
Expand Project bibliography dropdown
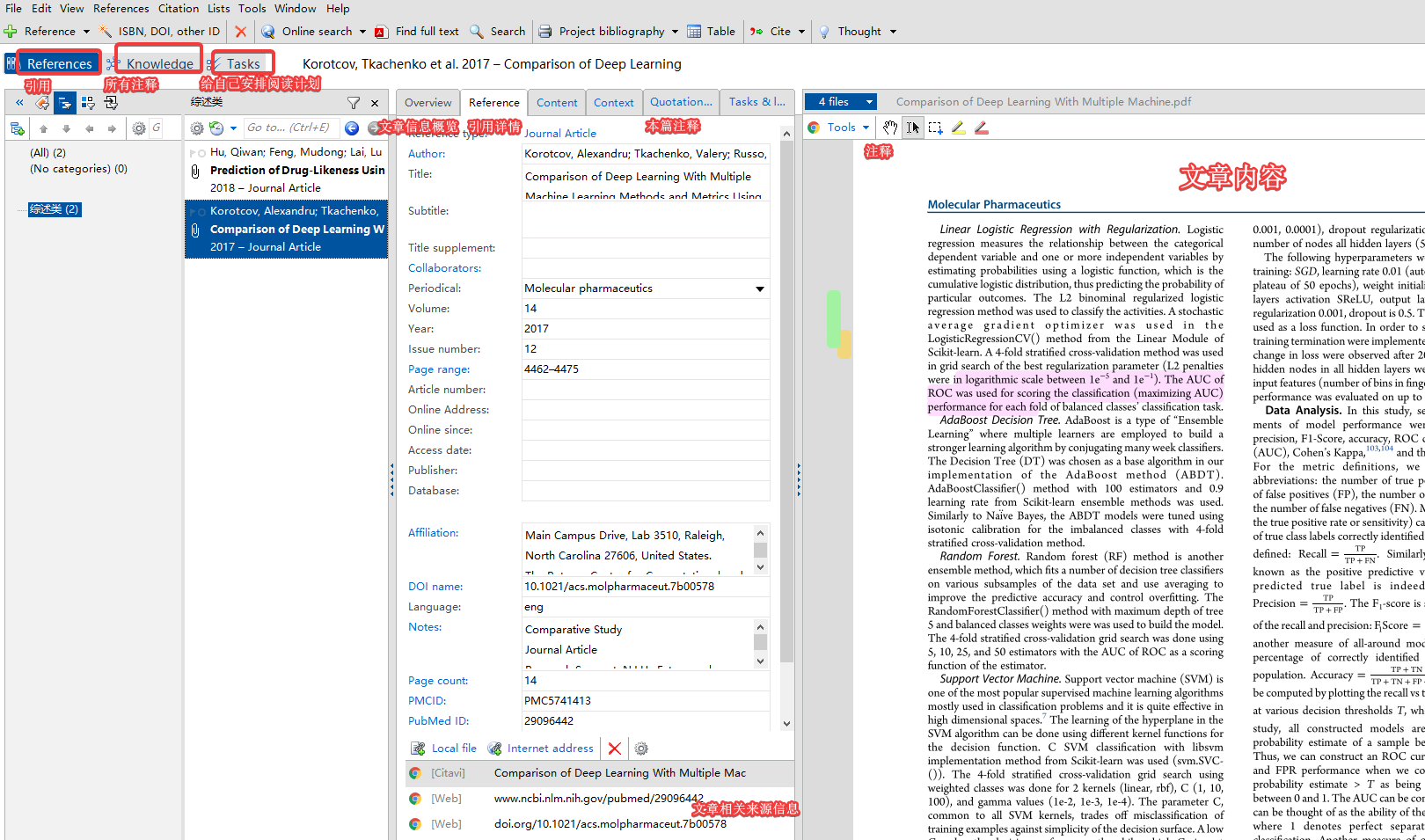675,32
